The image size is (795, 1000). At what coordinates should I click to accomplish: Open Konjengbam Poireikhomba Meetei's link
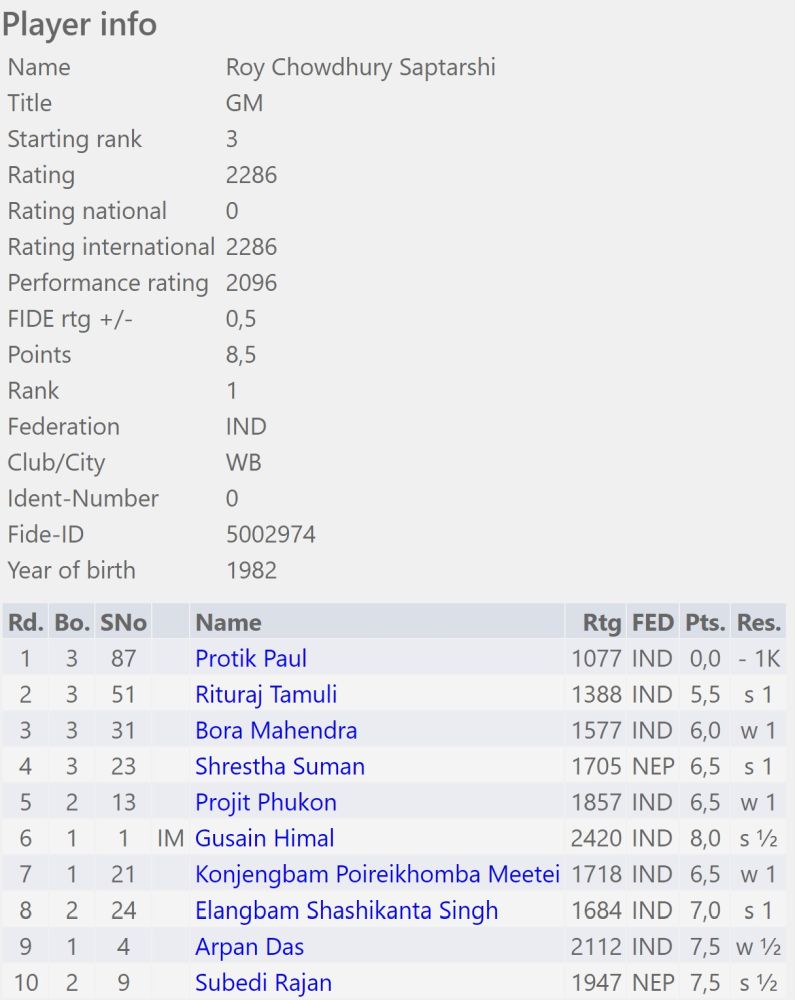(377, 874)
